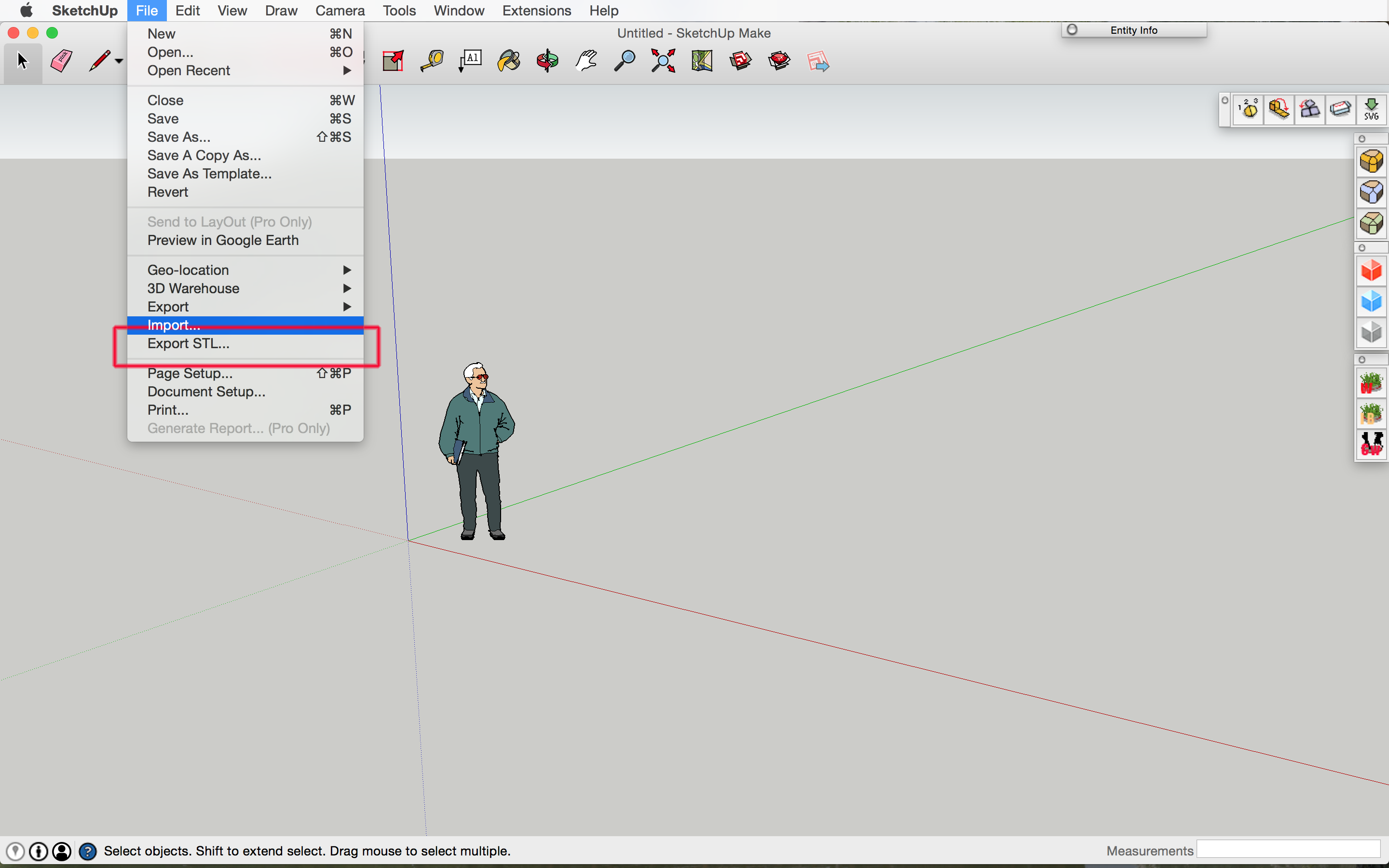Select the Zoom Extents tool
The width and height of the screenshot is (1389, 868).
(x=662, y=62)
